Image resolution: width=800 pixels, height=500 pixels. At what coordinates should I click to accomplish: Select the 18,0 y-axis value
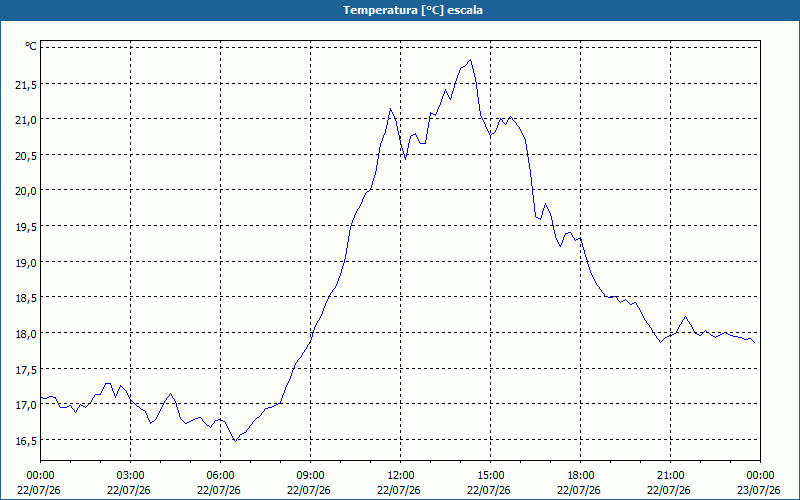[26, 334]
